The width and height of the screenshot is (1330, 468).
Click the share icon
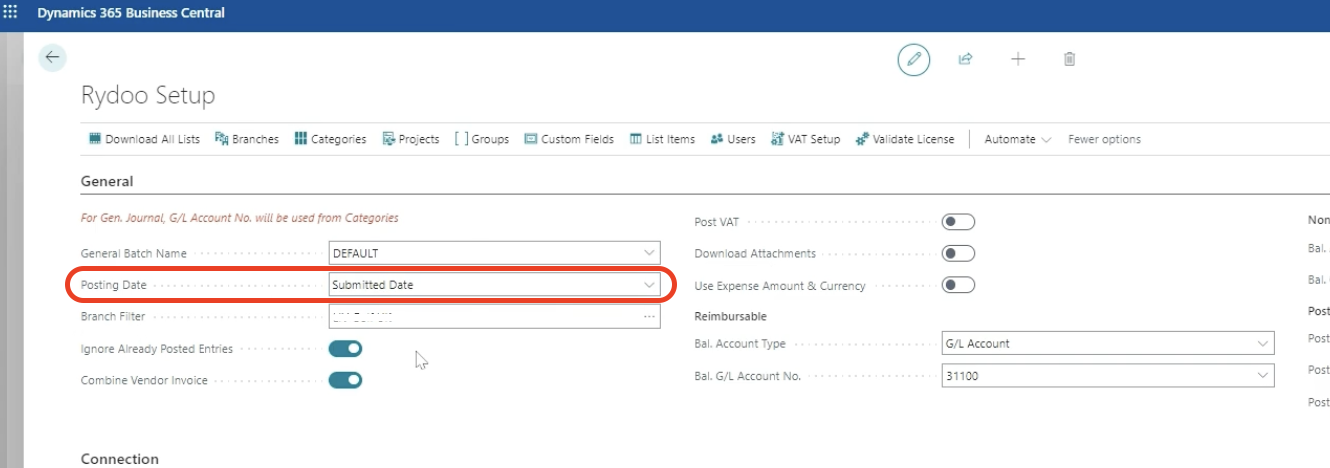965,59
